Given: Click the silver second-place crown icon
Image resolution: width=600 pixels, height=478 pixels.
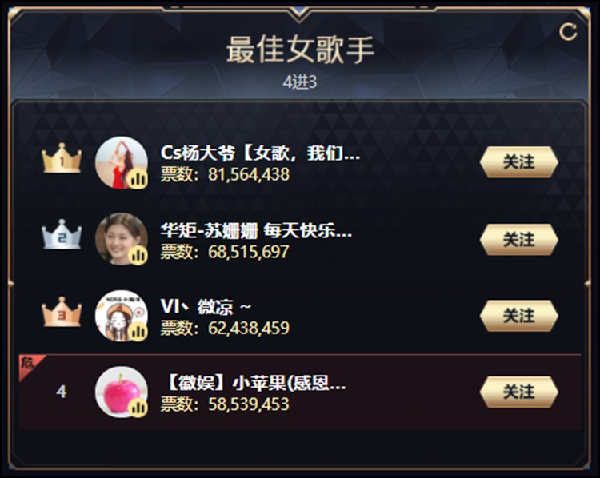Looking at the screenshot, I should 62,234.
